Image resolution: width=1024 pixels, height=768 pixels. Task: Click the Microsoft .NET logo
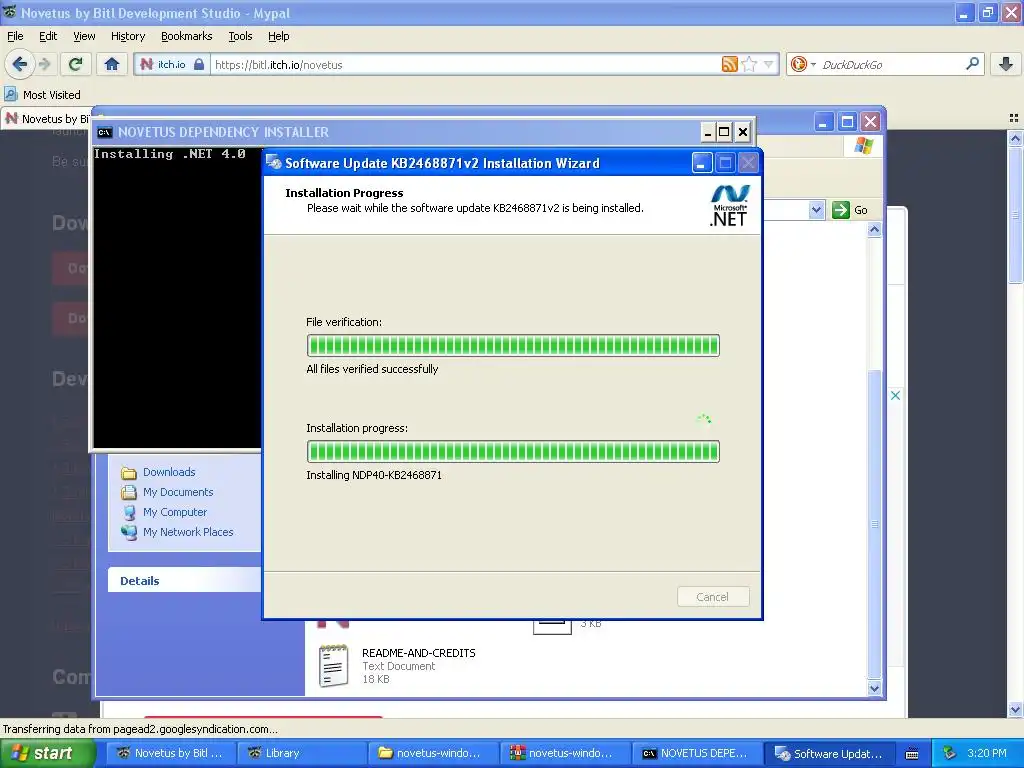729,206
